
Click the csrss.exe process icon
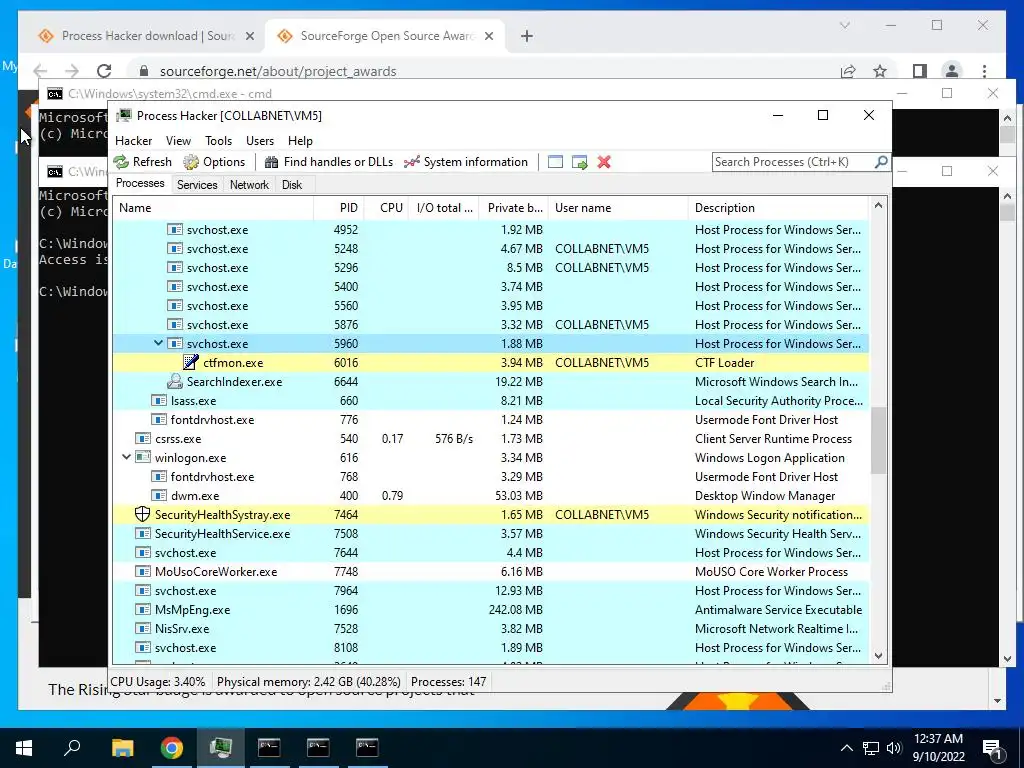tap(142, 439)
